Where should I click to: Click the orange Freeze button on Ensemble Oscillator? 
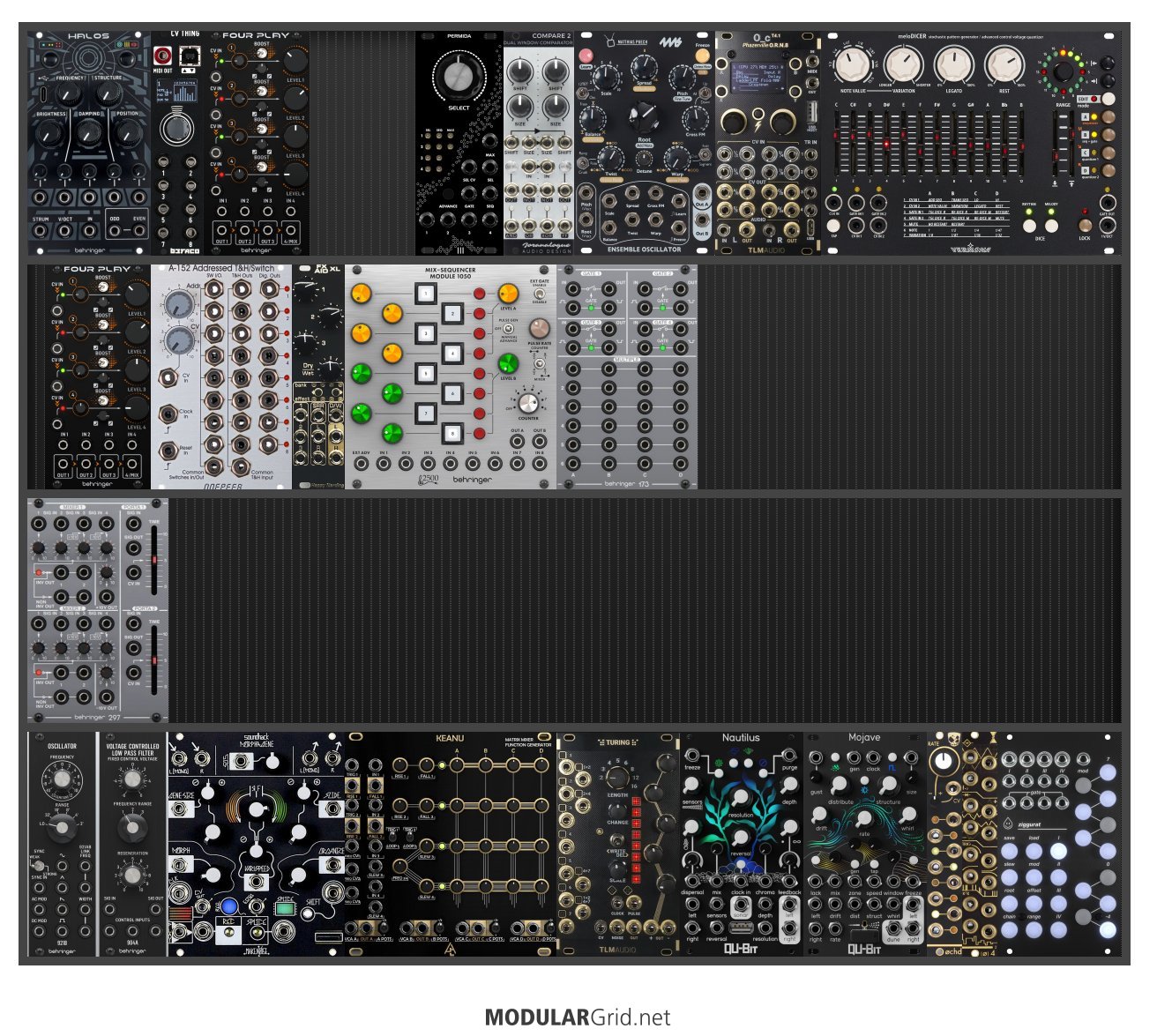[702, 55]
